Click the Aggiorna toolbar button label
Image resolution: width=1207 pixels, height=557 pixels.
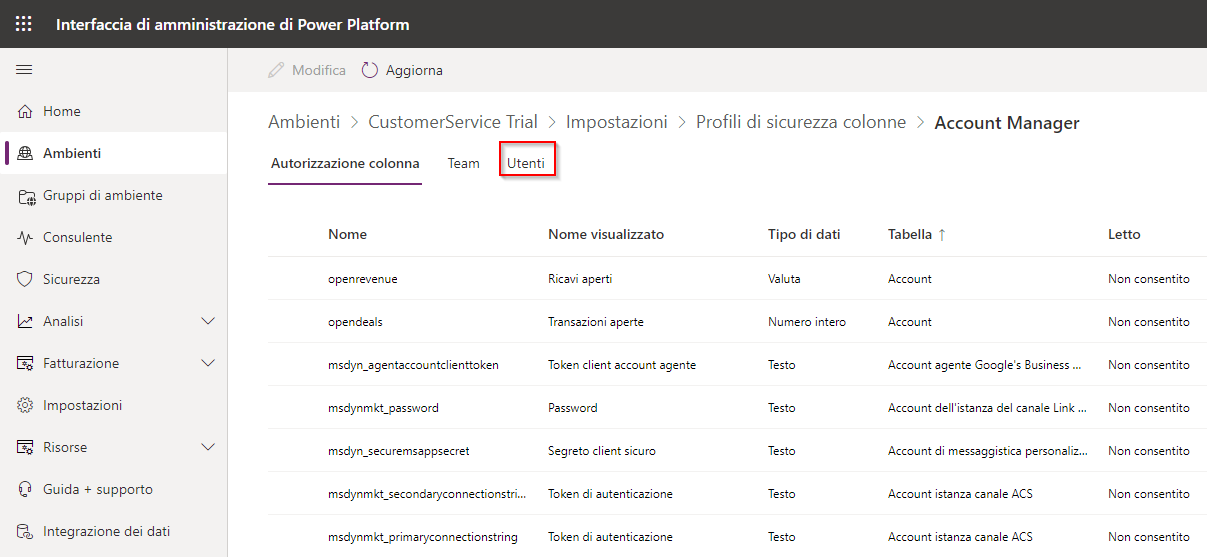coord(414,70)
